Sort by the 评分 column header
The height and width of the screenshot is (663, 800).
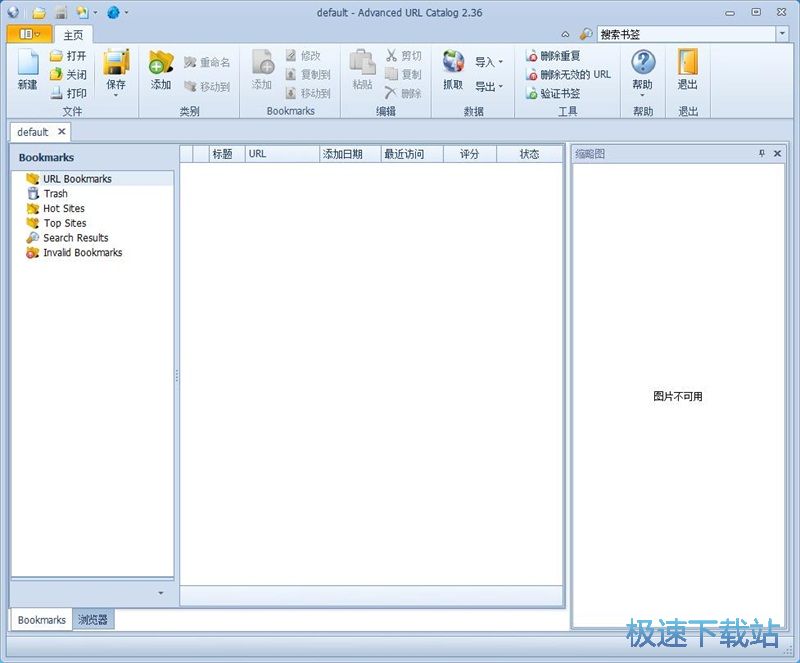click(470, 154)
